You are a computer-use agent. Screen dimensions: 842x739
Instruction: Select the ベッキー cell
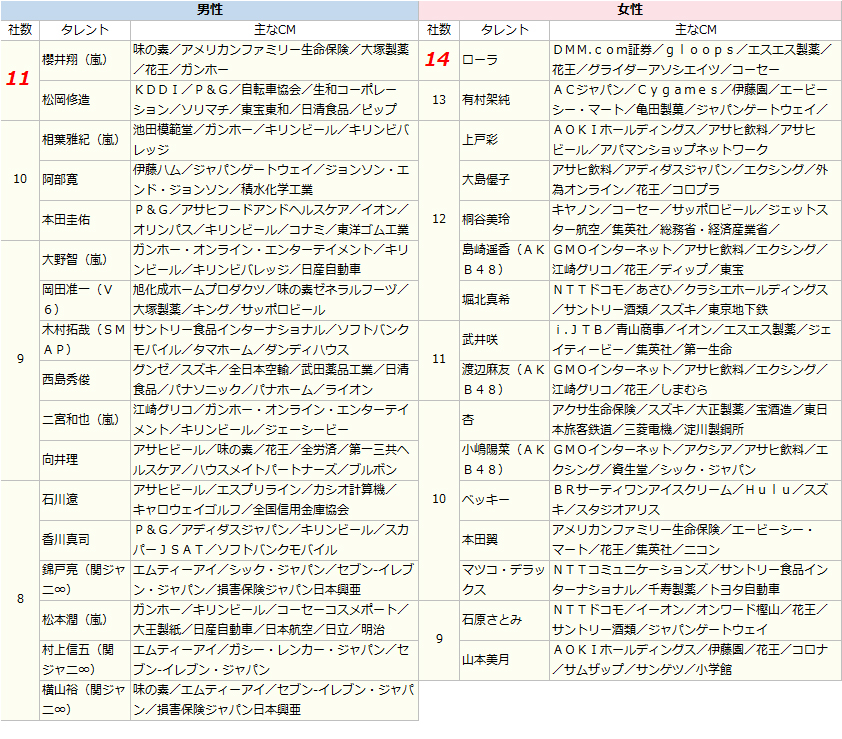504,500
